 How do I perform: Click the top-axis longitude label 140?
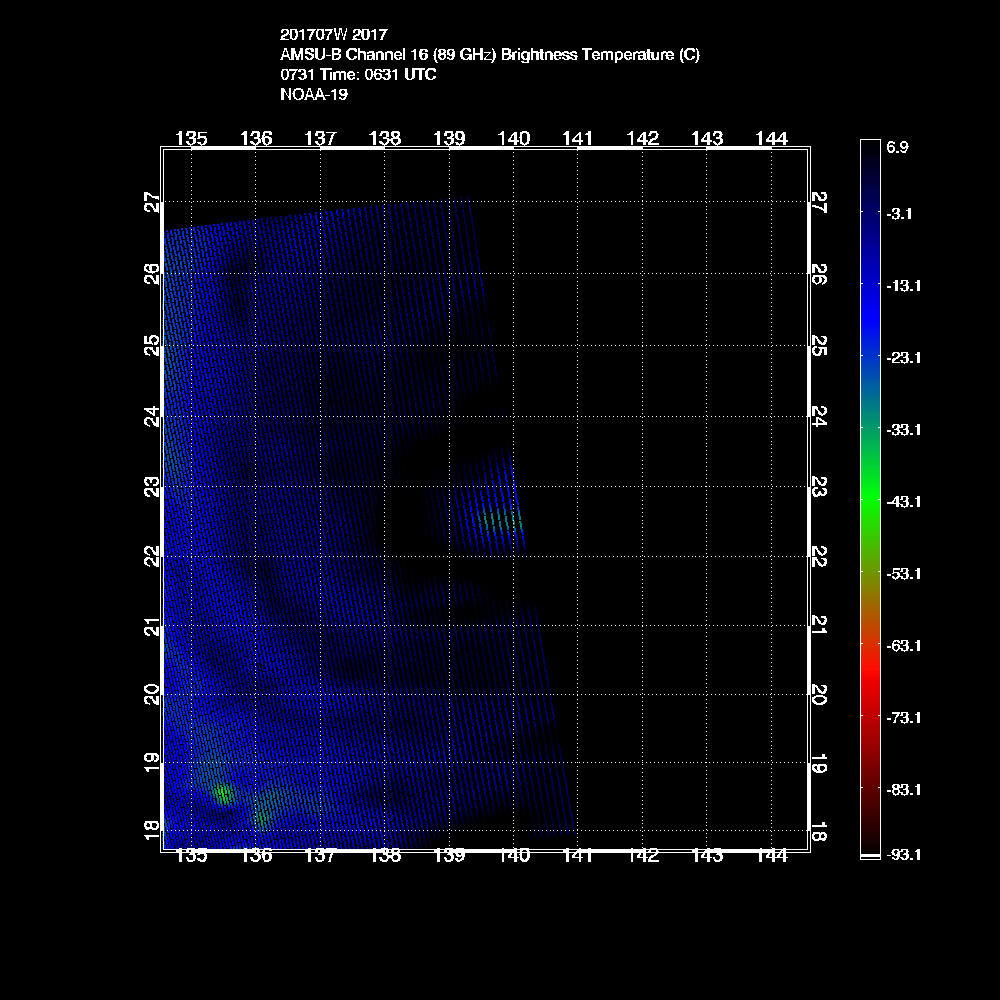(x=514, y=138)
